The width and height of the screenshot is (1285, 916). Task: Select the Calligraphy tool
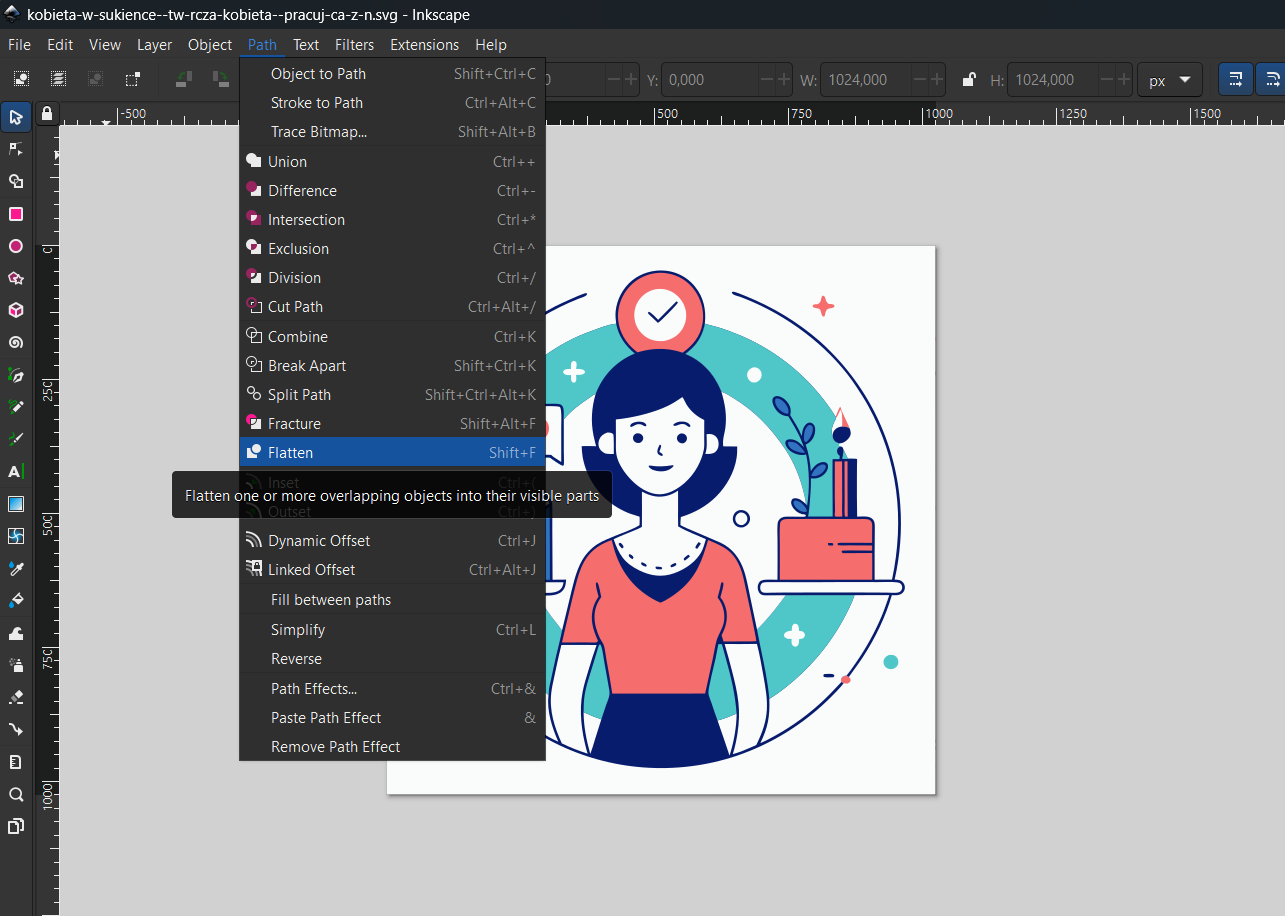pos(16,439)
